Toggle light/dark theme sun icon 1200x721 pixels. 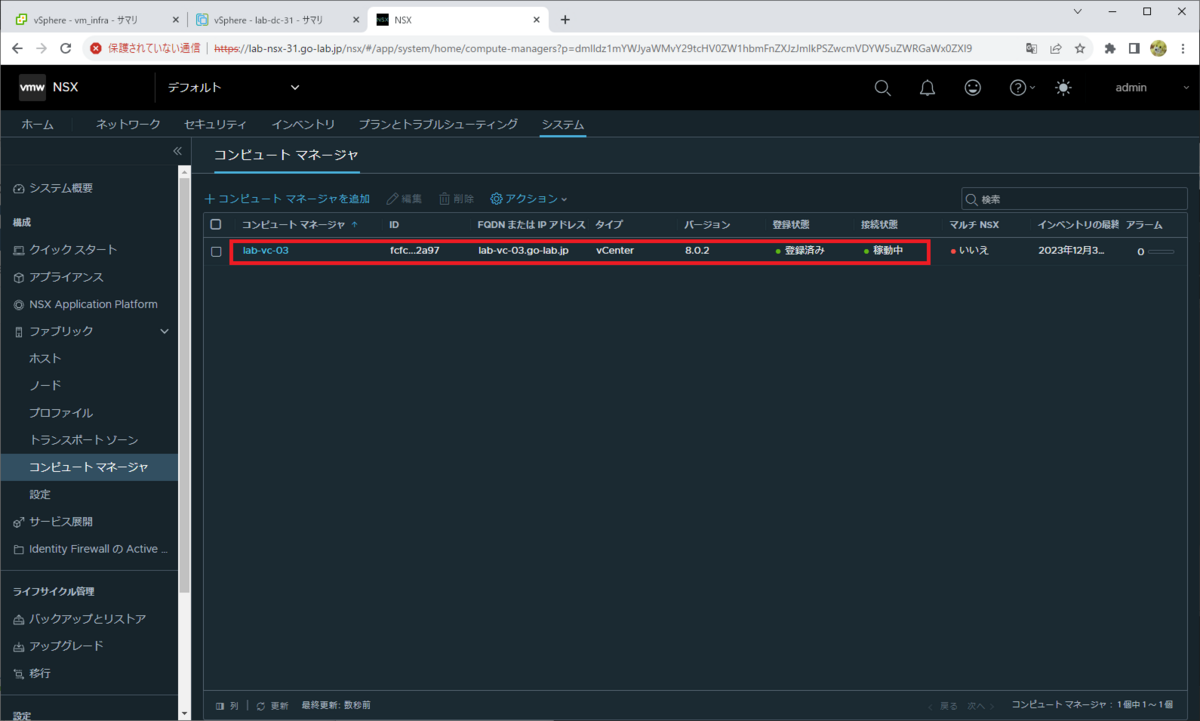(x=1062, y=88)
